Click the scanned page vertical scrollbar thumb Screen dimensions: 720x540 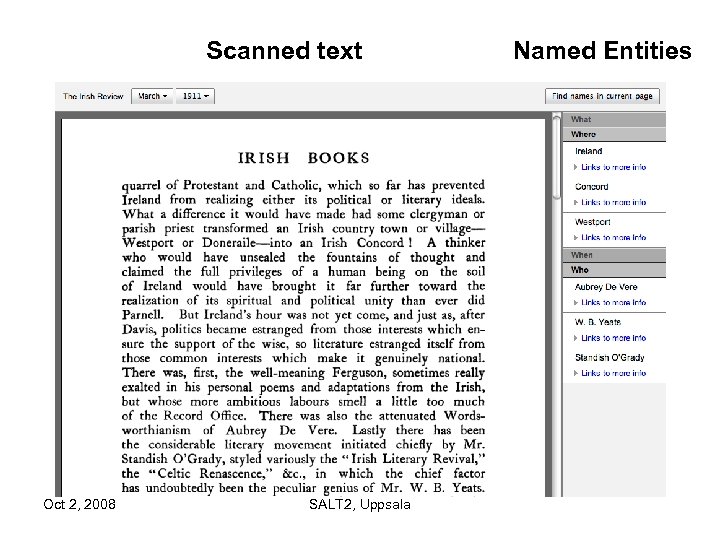click(x=556, y=158)
